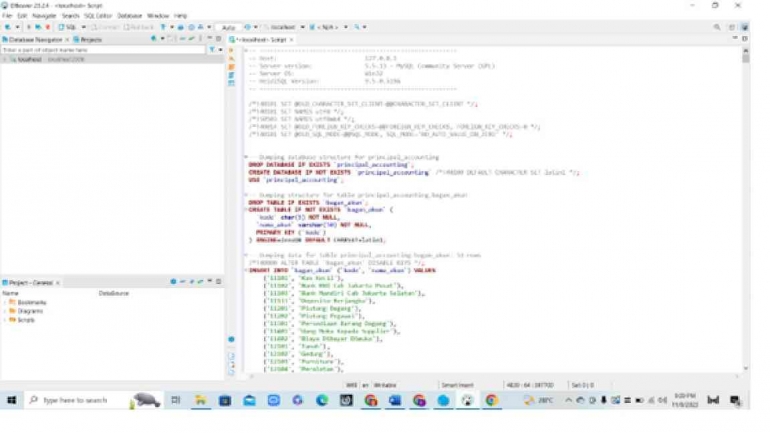Expand the Scripts folder arrow
Screen dimensions: 770x433
pos(5,320)
